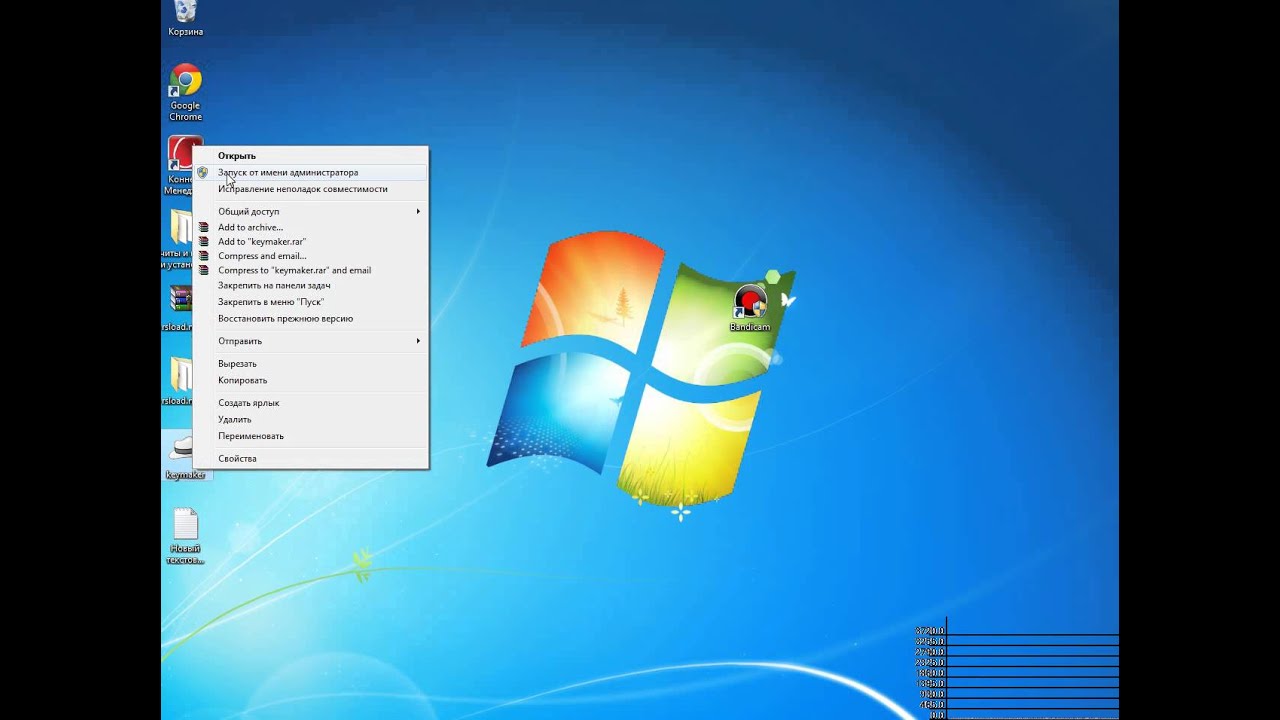This screenshot has height=720, width=1280.
Task: Click Удалить in the context menu
Action: coord(311,420)
